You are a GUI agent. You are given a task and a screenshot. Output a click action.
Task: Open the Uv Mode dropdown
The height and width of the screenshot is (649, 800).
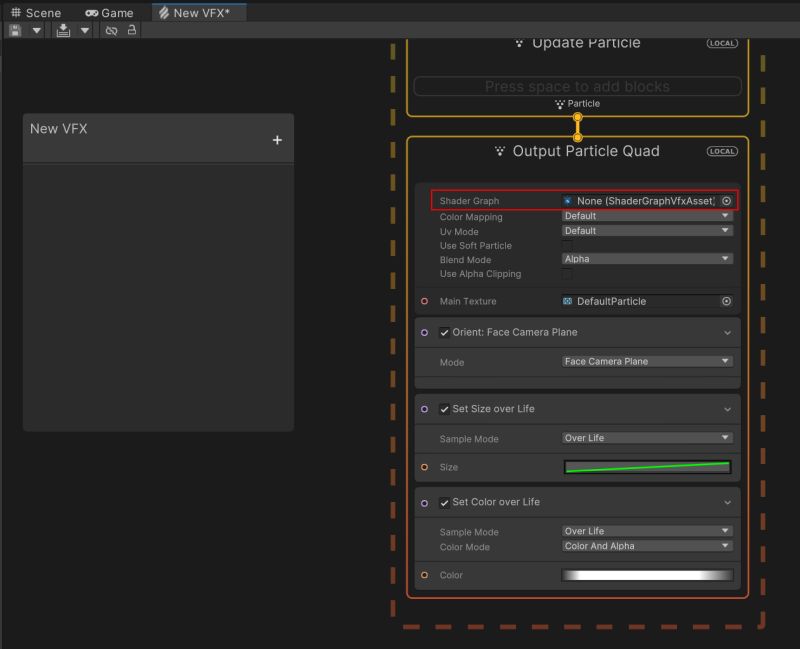(647, 230)
